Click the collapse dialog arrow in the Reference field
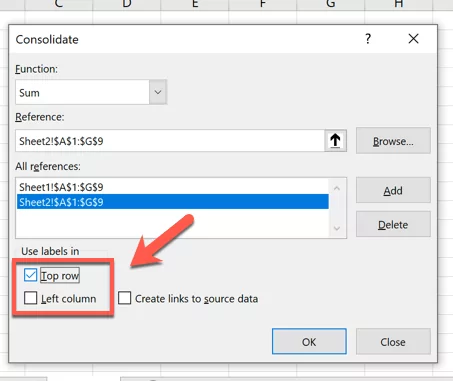The width and height of the screenshot is (453, 381). coord(335,141)
